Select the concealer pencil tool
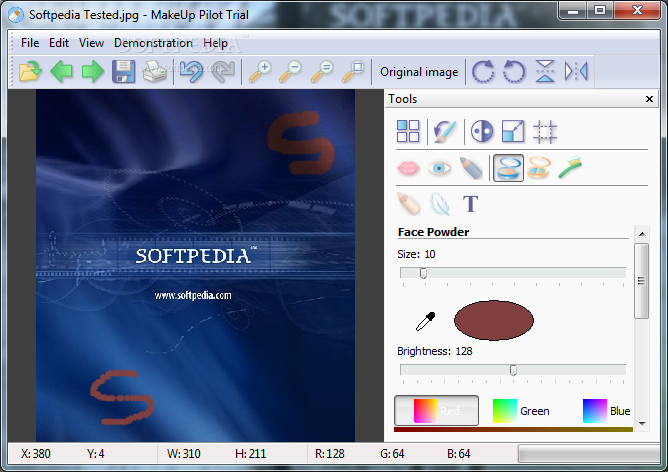Screen dimensions: 668x472 [408, 203]
